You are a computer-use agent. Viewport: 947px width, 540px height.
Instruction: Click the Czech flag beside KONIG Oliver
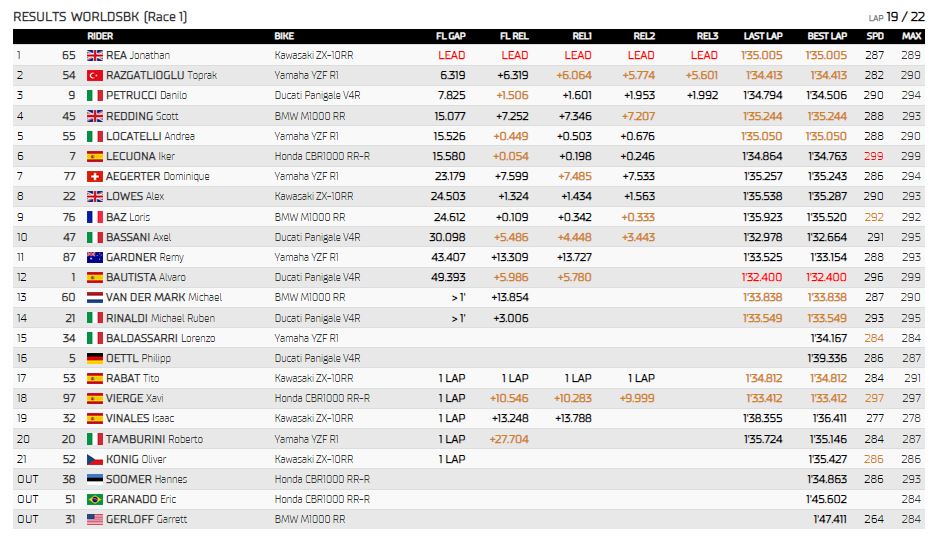[x=95, y=459]
